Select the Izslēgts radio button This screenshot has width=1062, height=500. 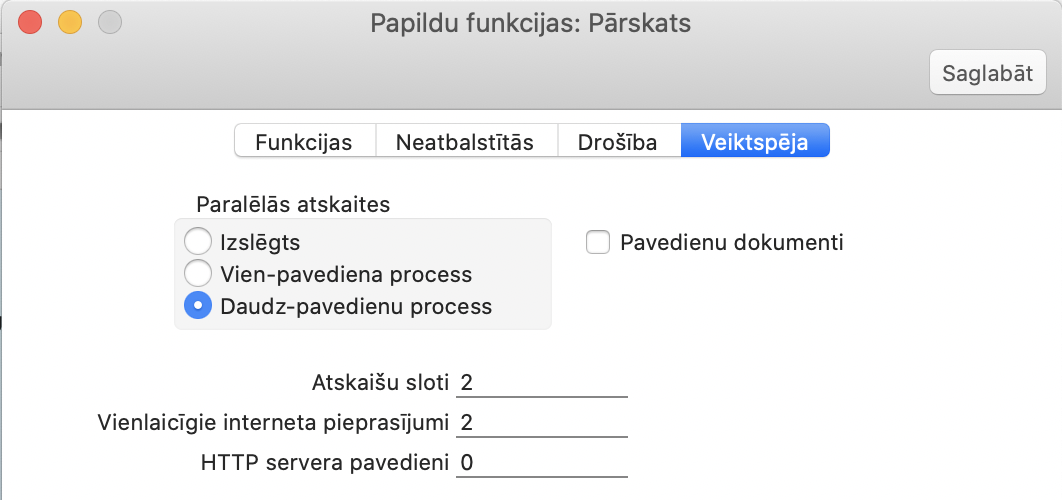click(x=198, y=242)
